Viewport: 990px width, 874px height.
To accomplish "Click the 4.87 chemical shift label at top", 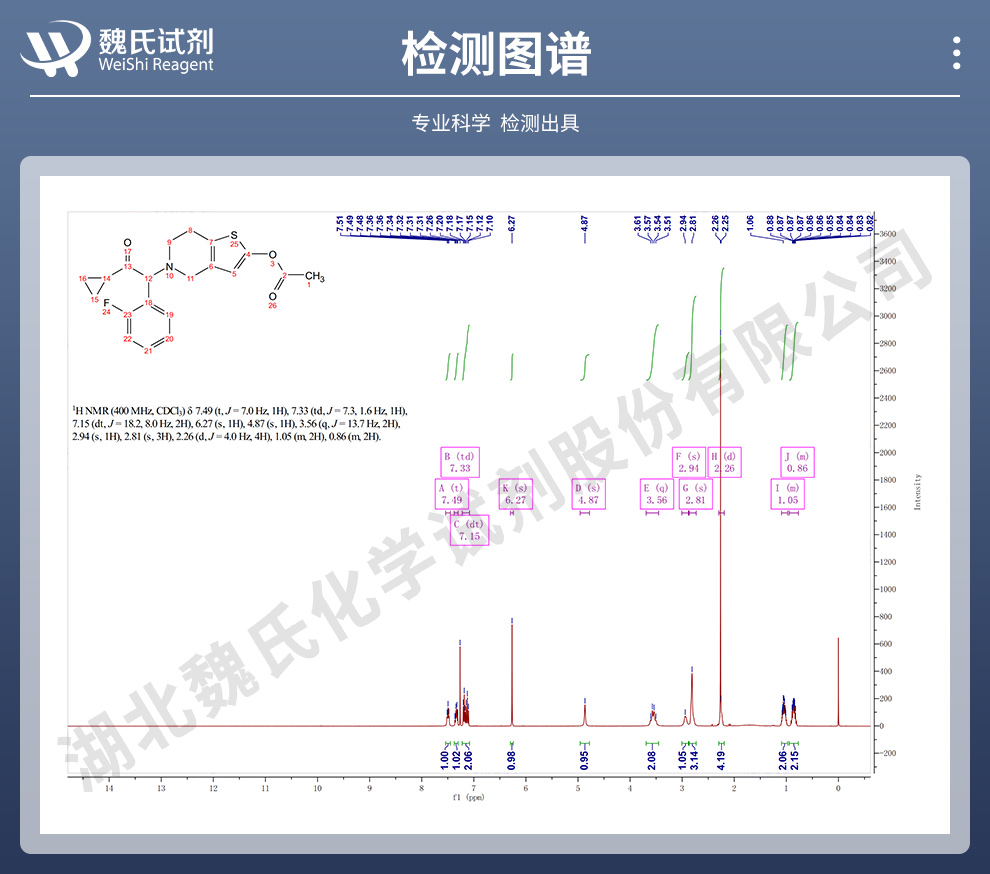I will click(x=585, y=223).
